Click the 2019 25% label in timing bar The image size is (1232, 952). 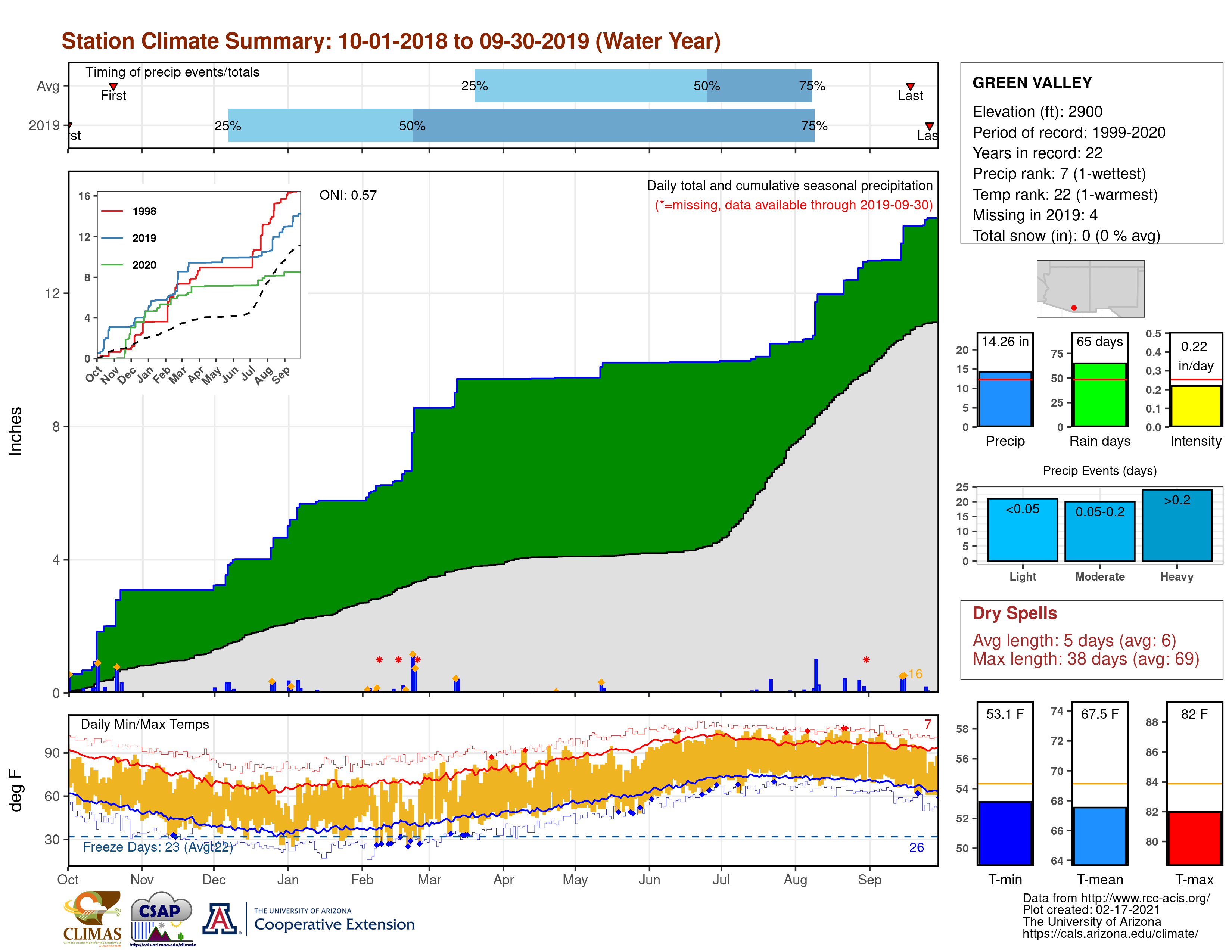[227, 126]
